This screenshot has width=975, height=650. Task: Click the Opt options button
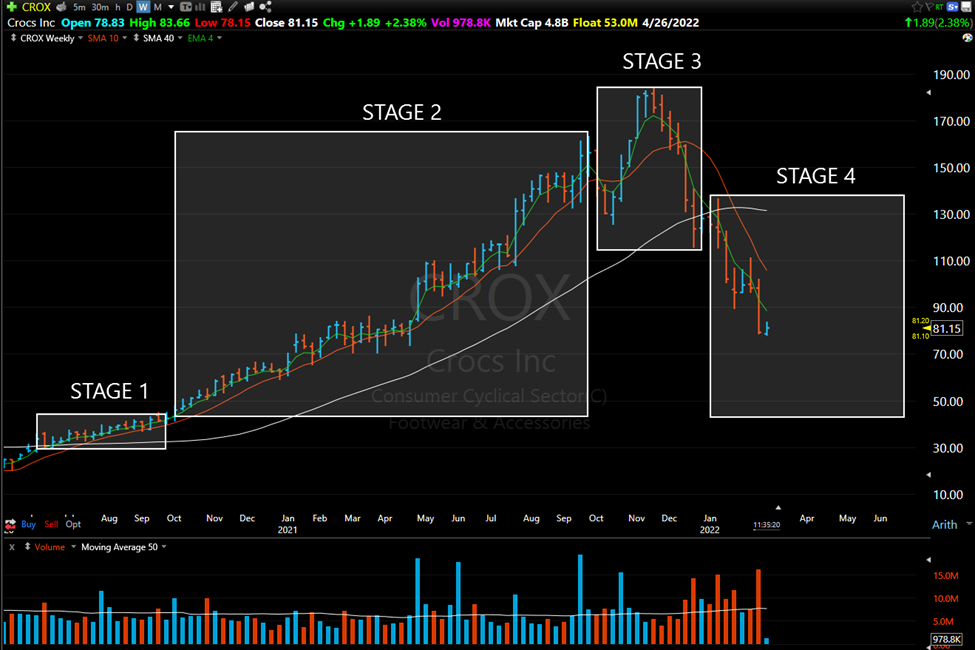click(73, 524)
